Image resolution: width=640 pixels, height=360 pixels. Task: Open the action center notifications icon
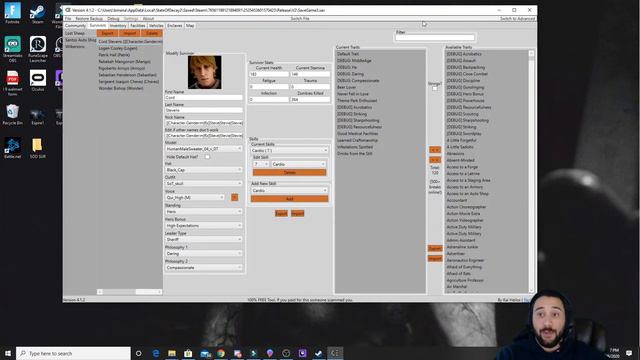(629, 353)
